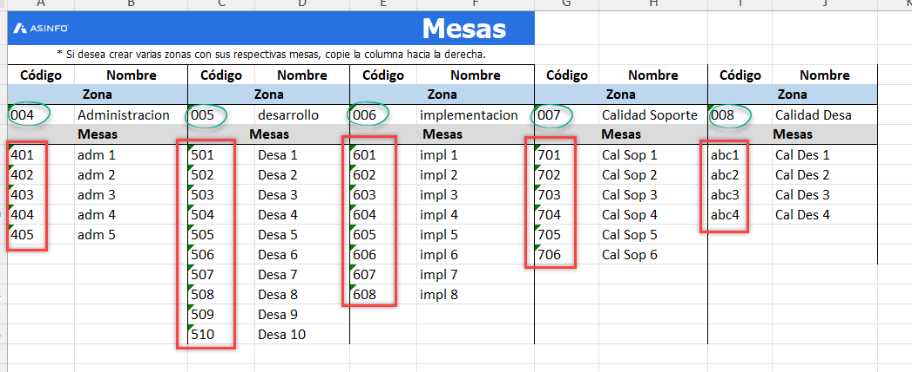This screenshot has height=372, width=912.
Task: Select cell containing impl 4
Action: [x=475, y=215]
